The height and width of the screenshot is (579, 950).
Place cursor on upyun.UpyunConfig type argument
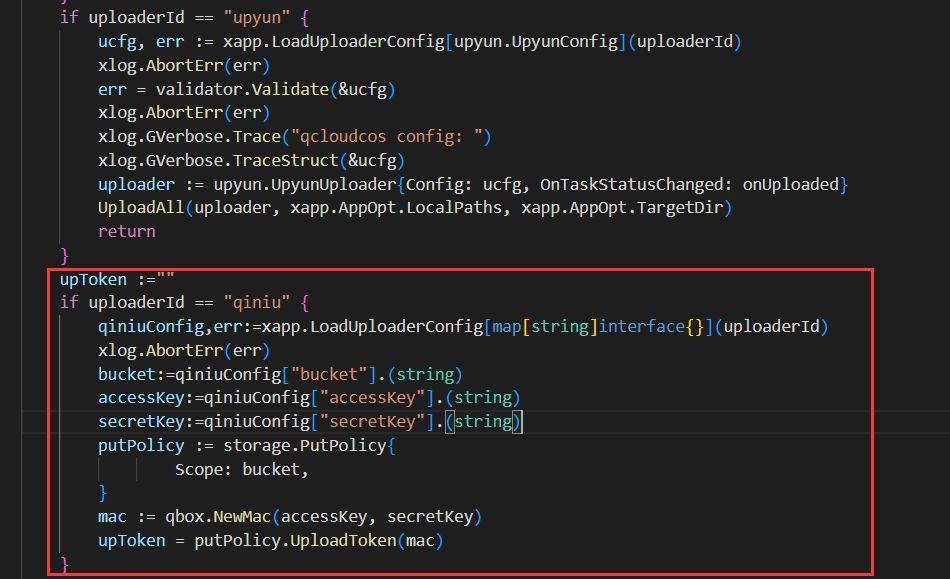[536, 41]
